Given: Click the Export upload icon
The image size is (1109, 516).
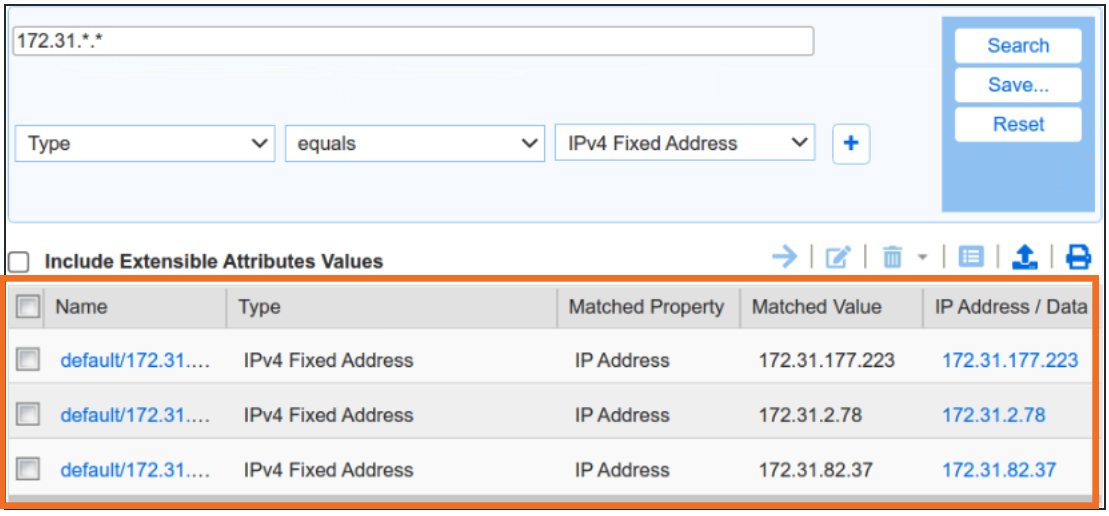Looking at the screenshot, I should pos(1024,258).
